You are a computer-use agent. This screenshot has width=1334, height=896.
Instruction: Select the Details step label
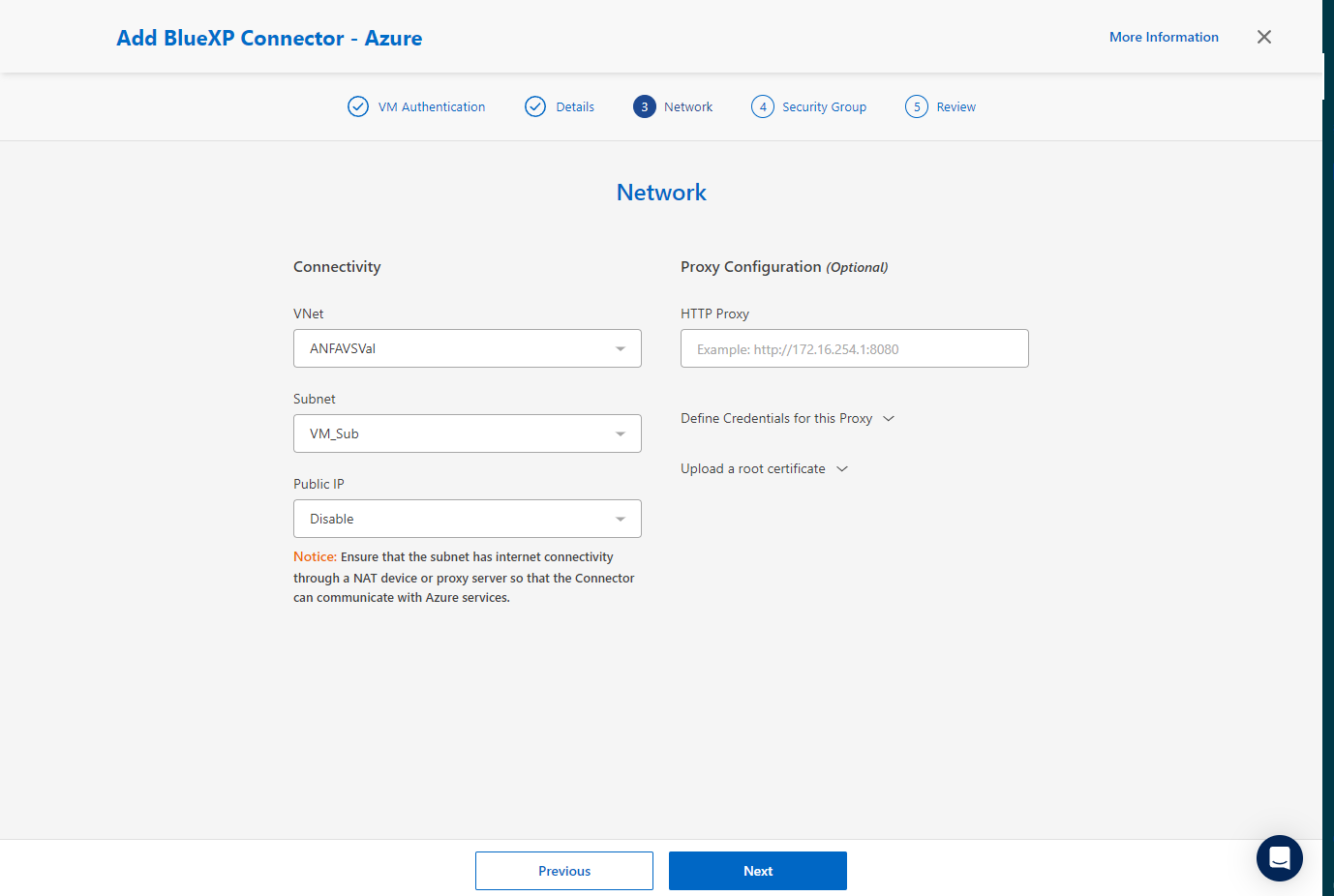tap(575, 106)
